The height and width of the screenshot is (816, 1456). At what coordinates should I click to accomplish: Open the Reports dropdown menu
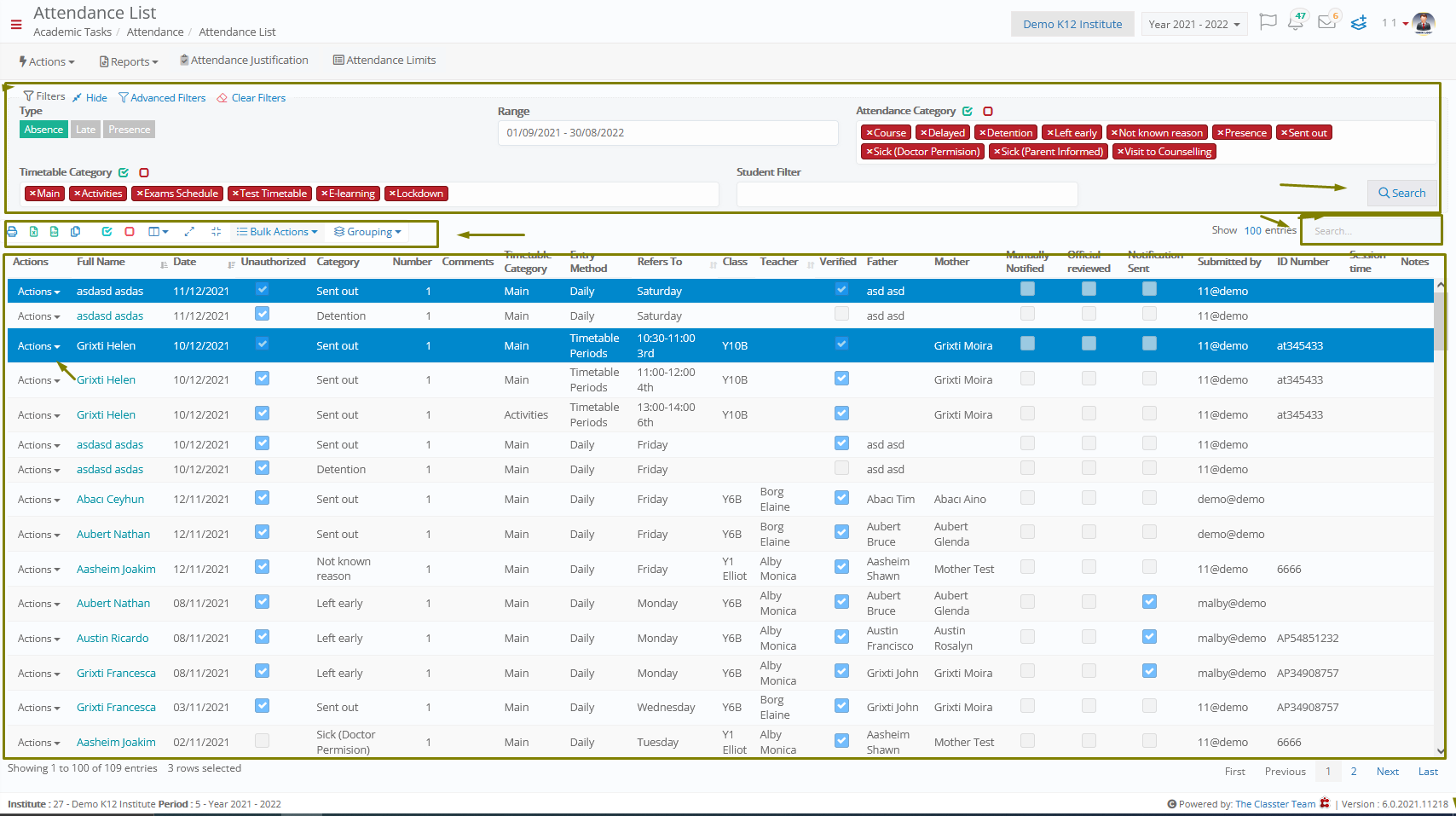point(130,61)
